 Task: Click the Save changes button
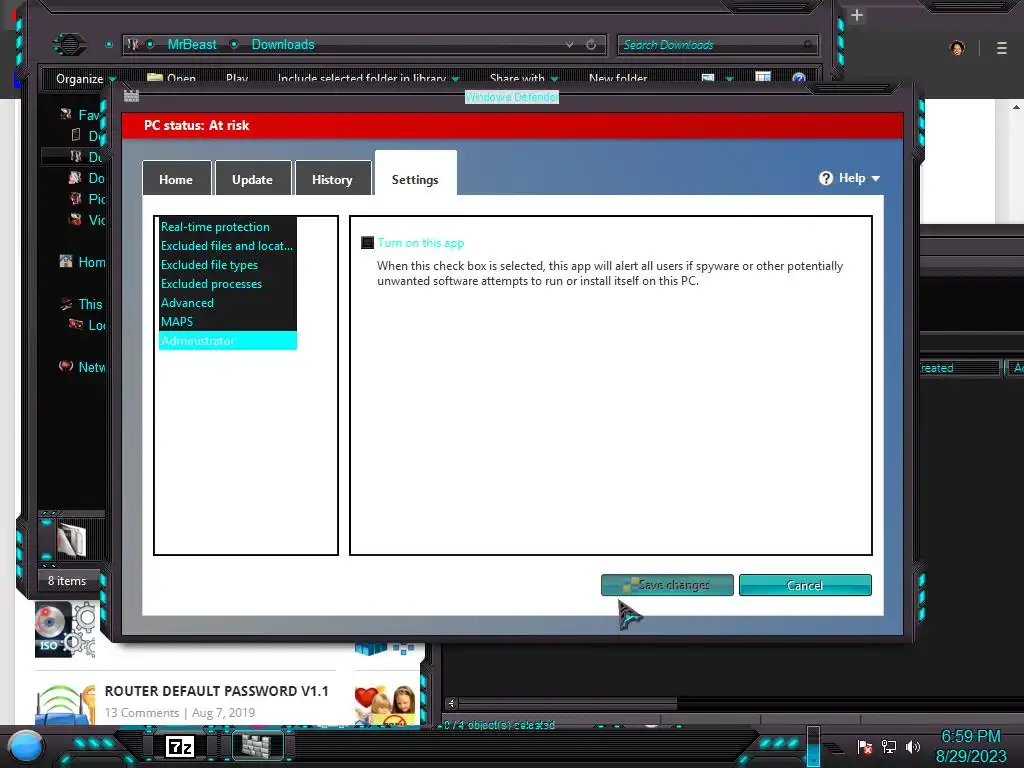667,585
